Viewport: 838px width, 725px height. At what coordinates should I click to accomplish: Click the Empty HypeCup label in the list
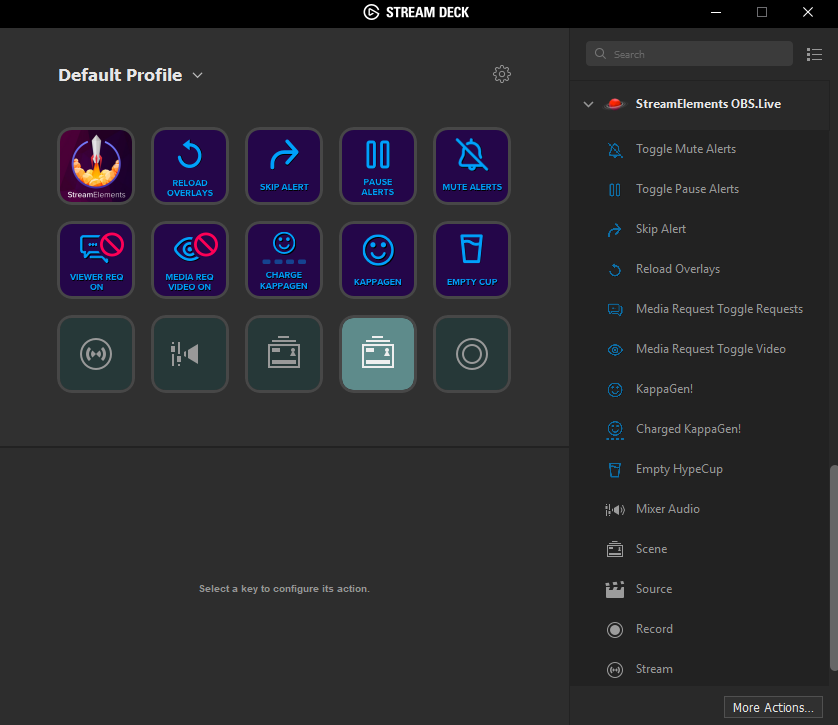coord(679,469)
